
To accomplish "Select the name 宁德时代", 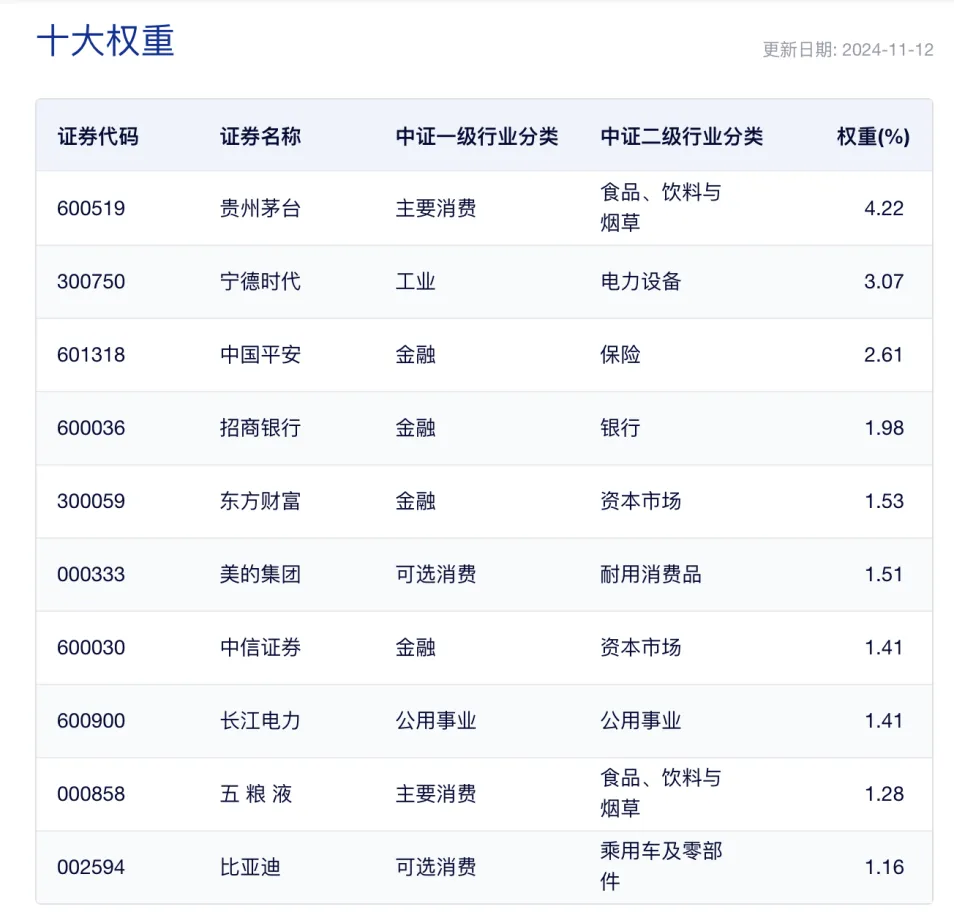I will 260,282.
